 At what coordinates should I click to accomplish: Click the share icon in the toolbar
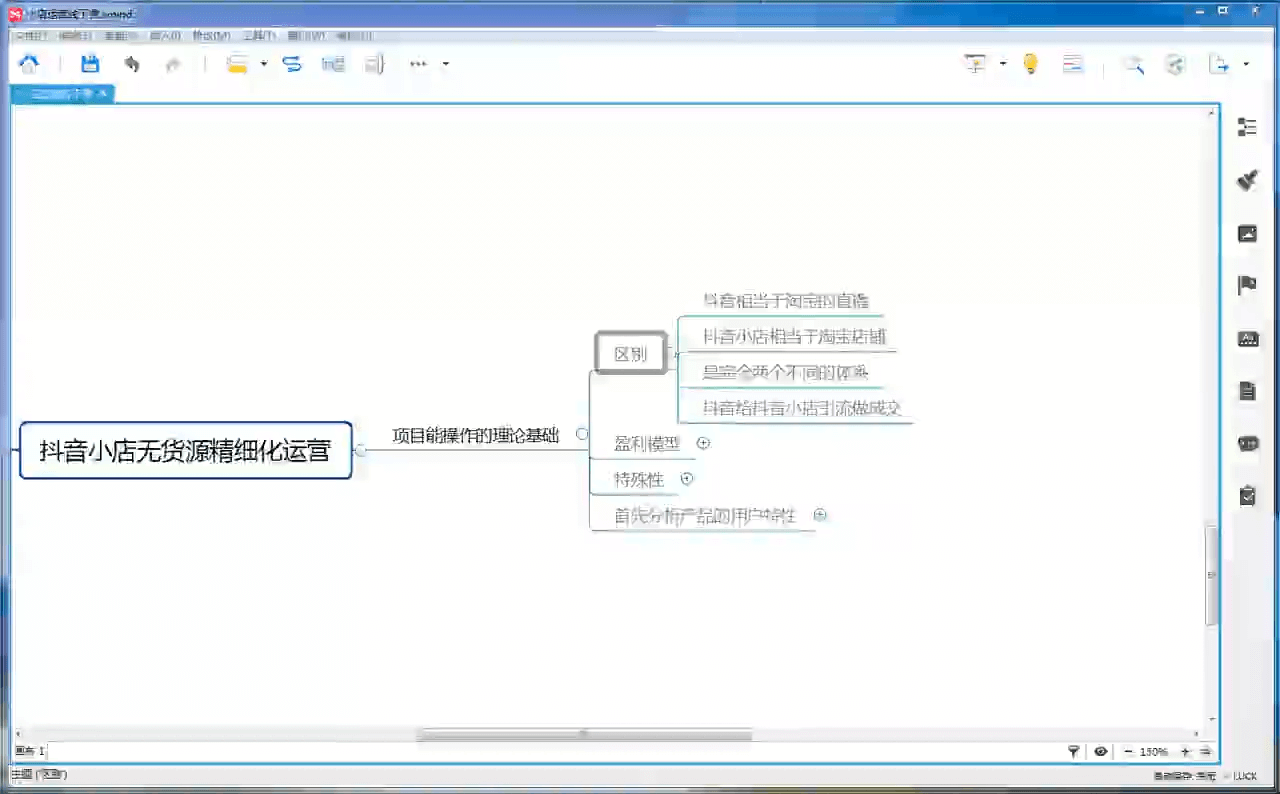tap(1175, 64)
